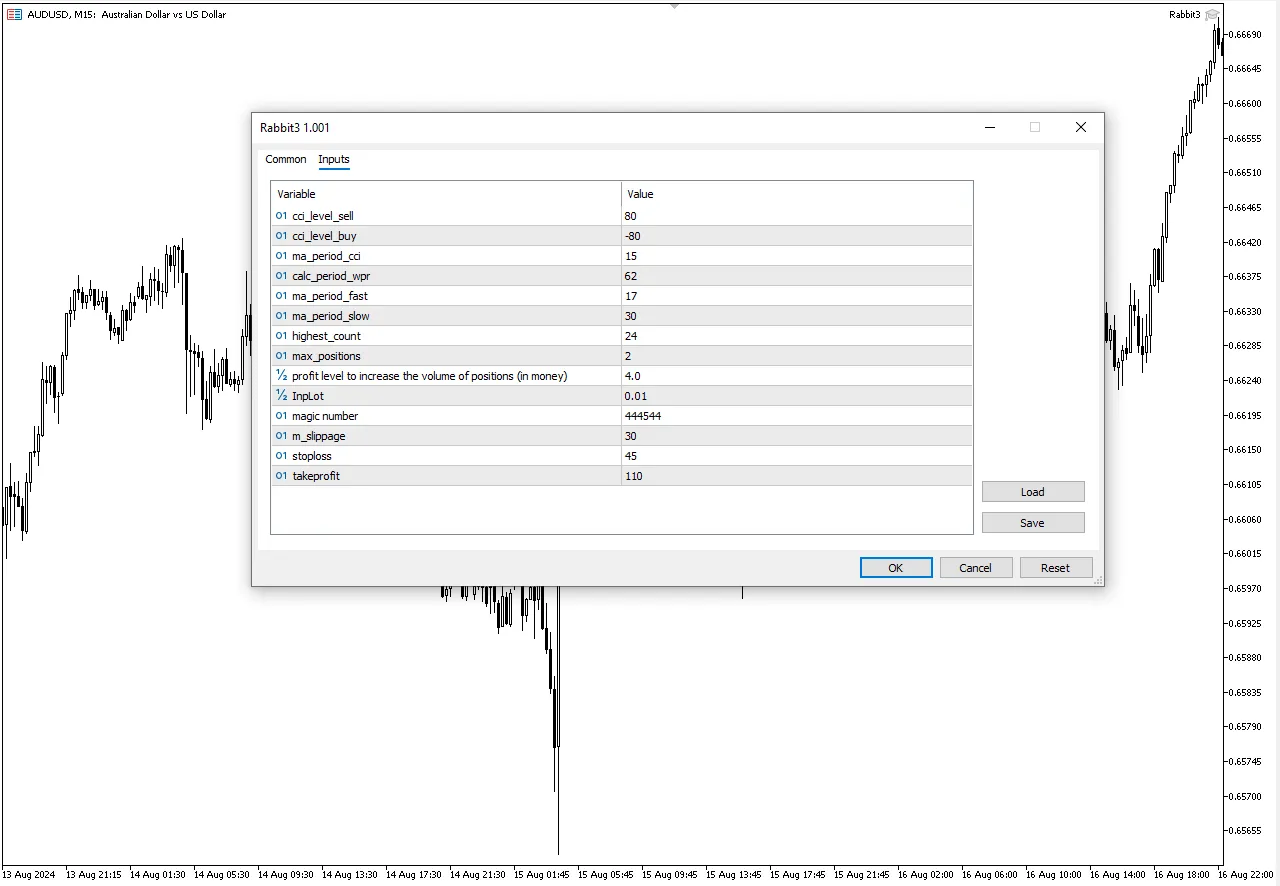Click the integer type icon beside takeprofit
The image size is (1280, 886).
point(281,476)
